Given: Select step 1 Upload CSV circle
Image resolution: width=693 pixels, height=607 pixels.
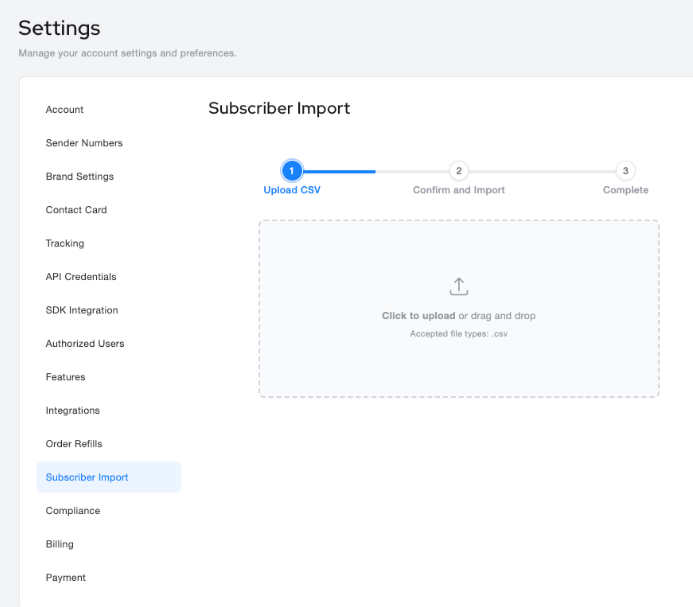Looking at the screenshot, I should click(292, 171).
